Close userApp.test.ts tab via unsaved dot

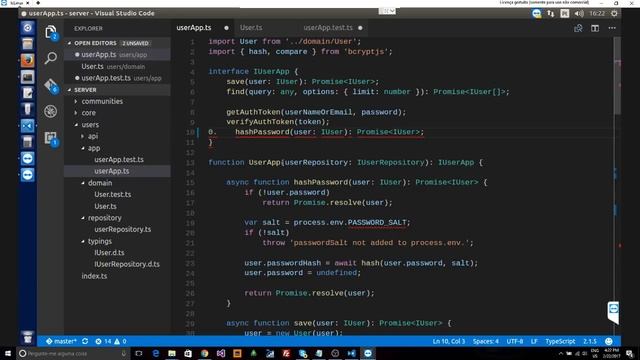click(x=360, y=28)
